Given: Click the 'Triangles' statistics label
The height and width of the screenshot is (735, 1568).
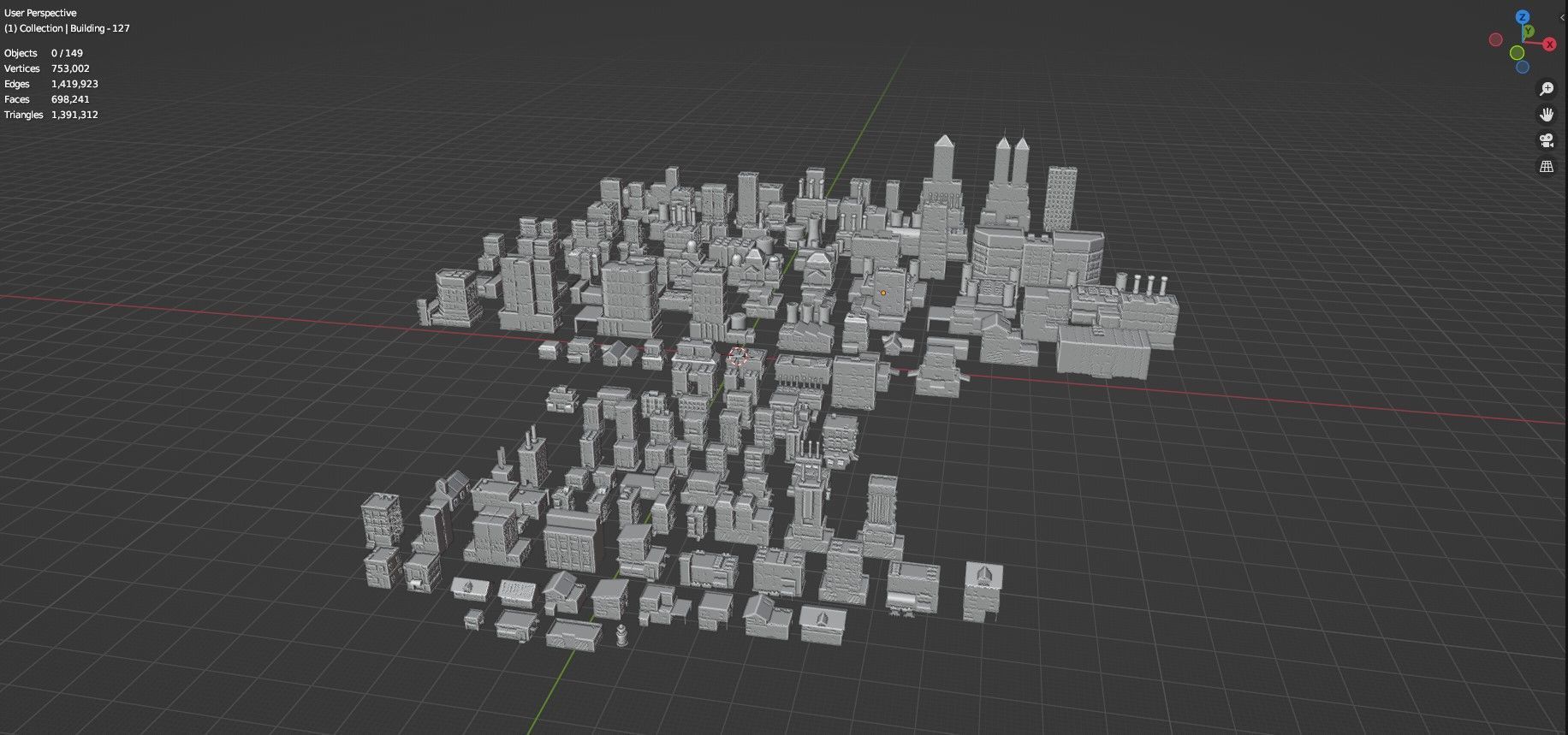Looking at the screenshot, I should (24, 115).
